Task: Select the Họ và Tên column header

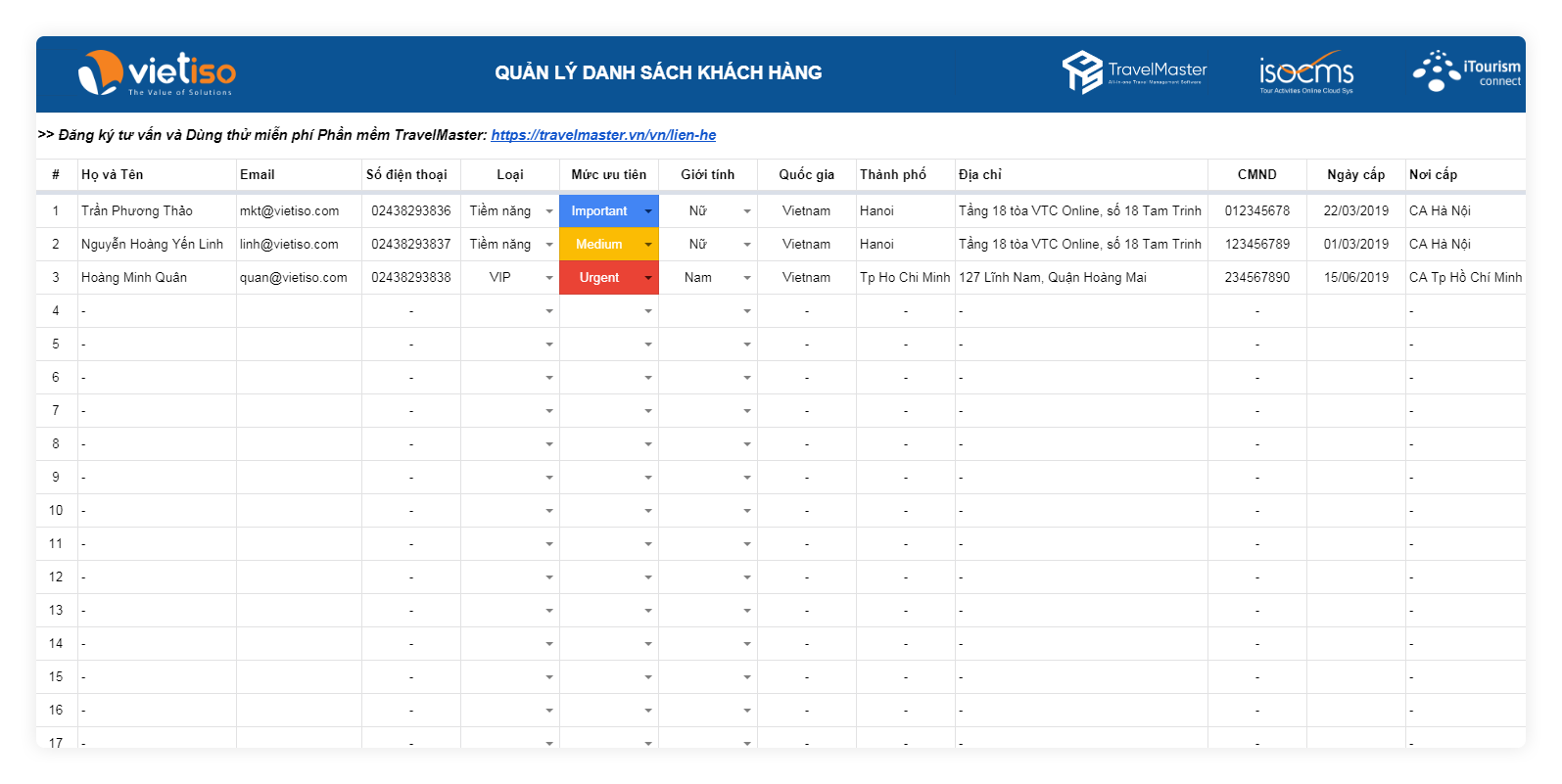Action: tap(157, 174)
